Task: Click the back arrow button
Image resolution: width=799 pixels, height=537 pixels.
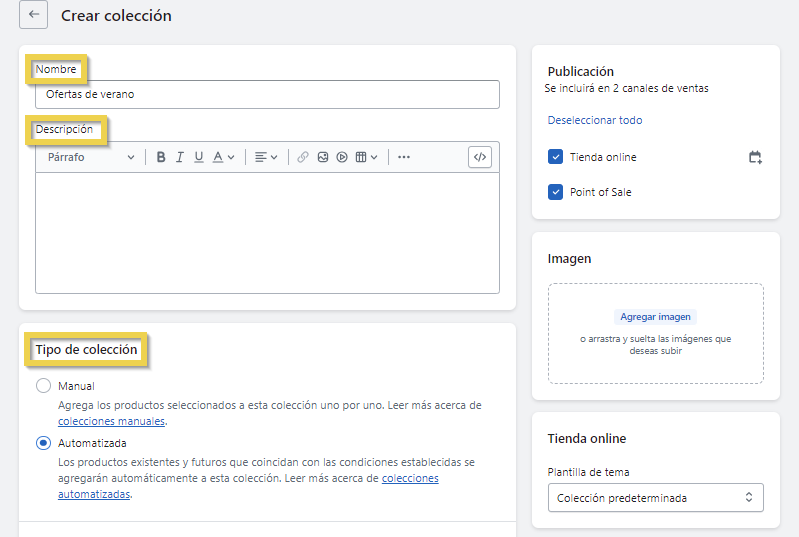Action: tap(33, 15)
